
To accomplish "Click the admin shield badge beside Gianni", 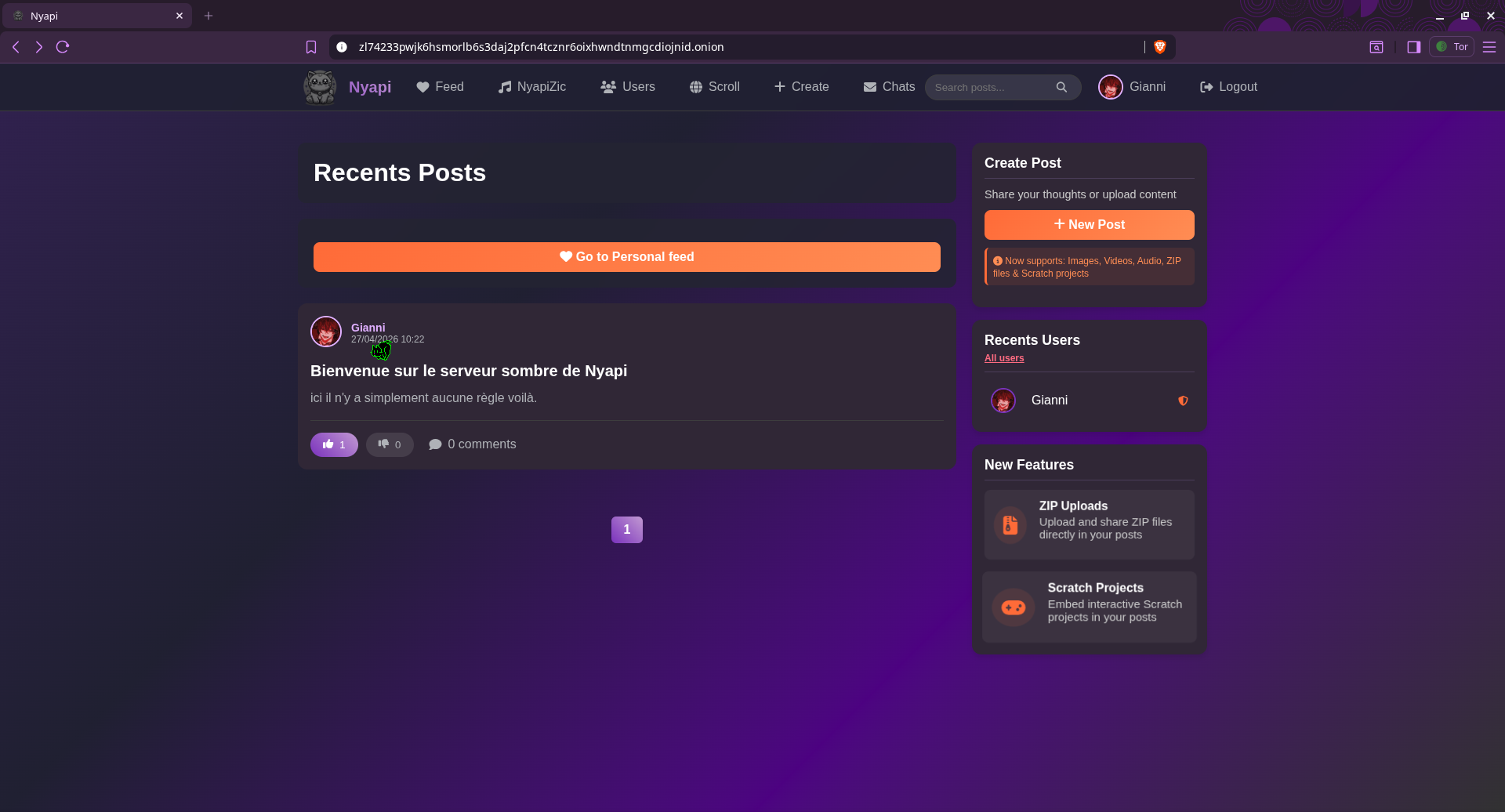I will tap(1183, 401).
